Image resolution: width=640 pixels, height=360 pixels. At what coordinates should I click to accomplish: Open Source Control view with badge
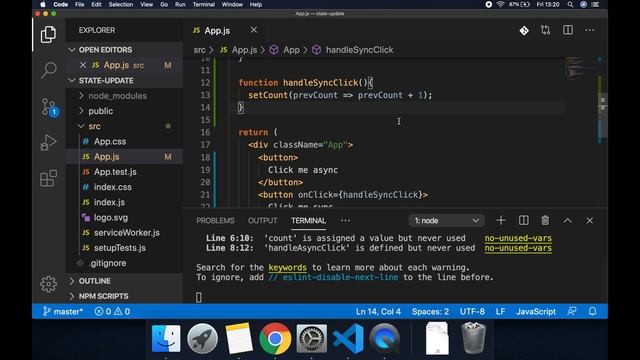50,107
